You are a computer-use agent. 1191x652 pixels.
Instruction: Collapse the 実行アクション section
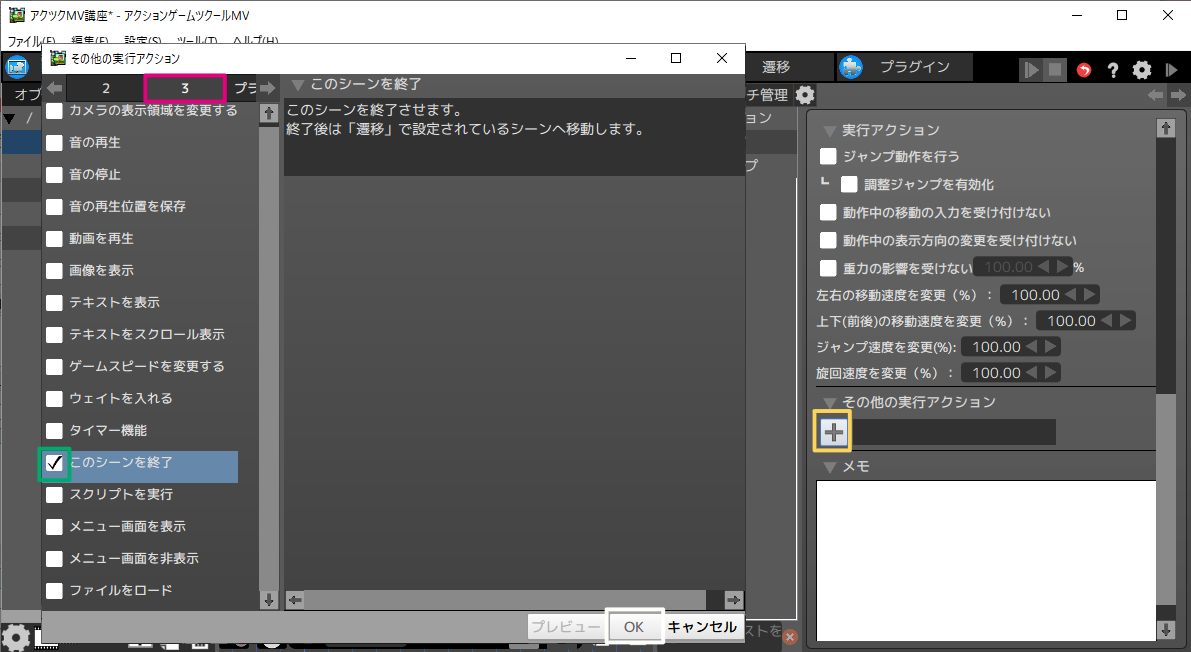[828, 131]
